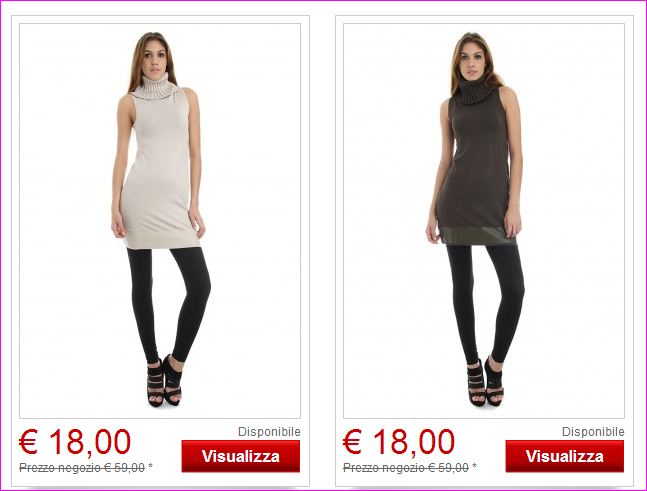Click the Disponibile label on the left card

[269, 432]
